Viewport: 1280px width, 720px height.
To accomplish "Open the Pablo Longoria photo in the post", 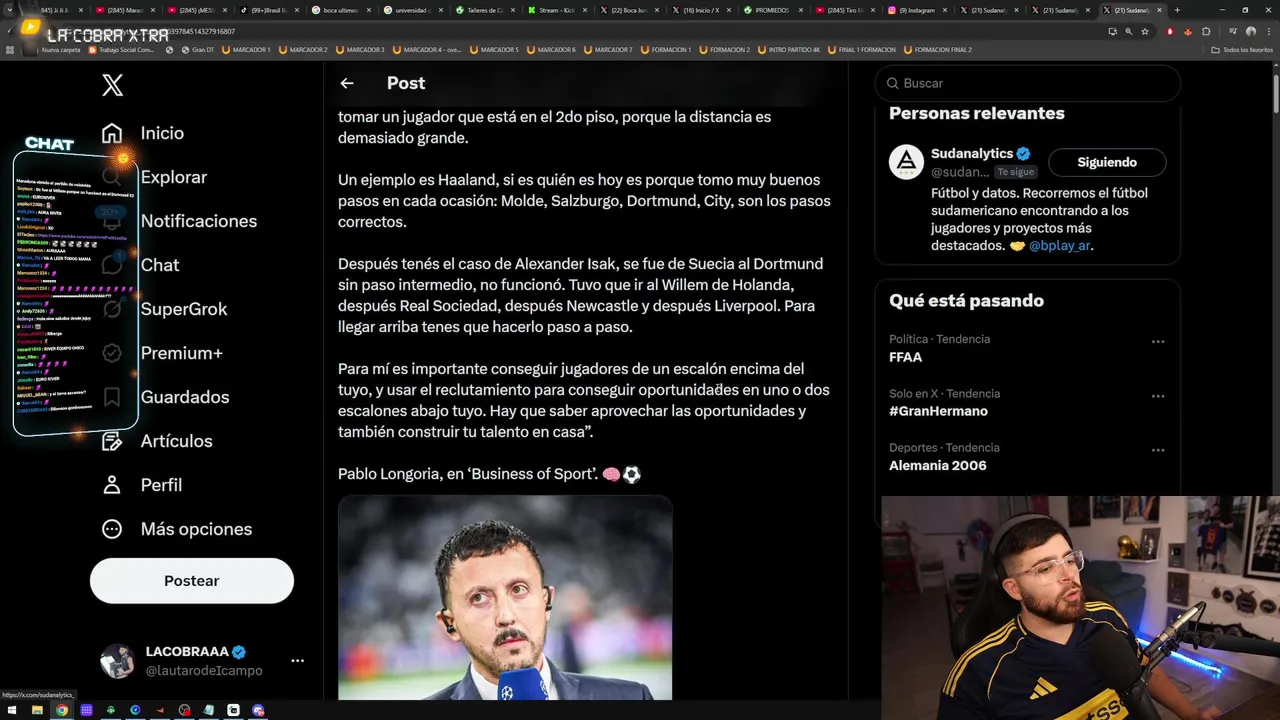I will pos(505,598).
